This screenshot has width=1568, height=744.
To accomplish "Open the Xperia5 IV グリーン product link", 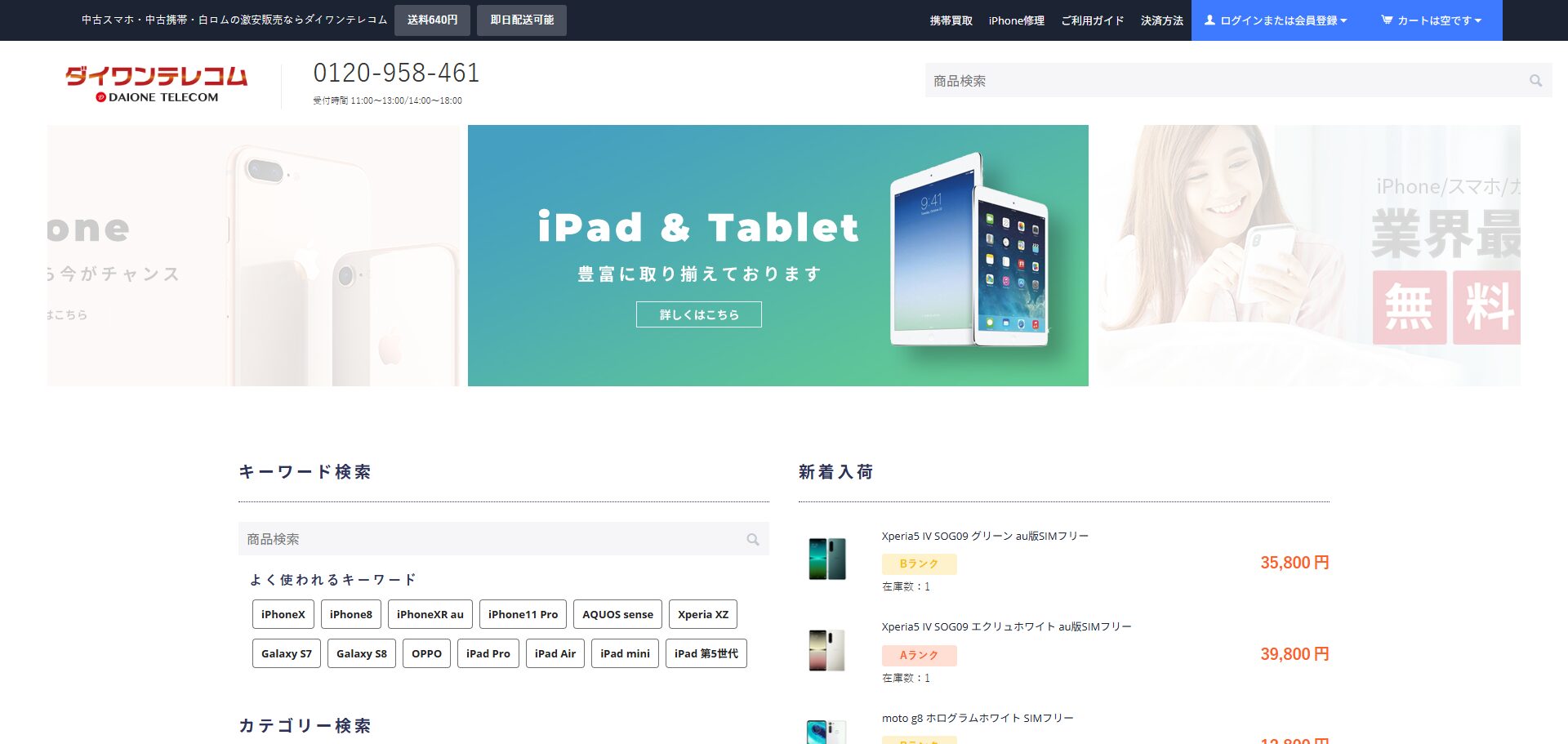I will point(984,537).
